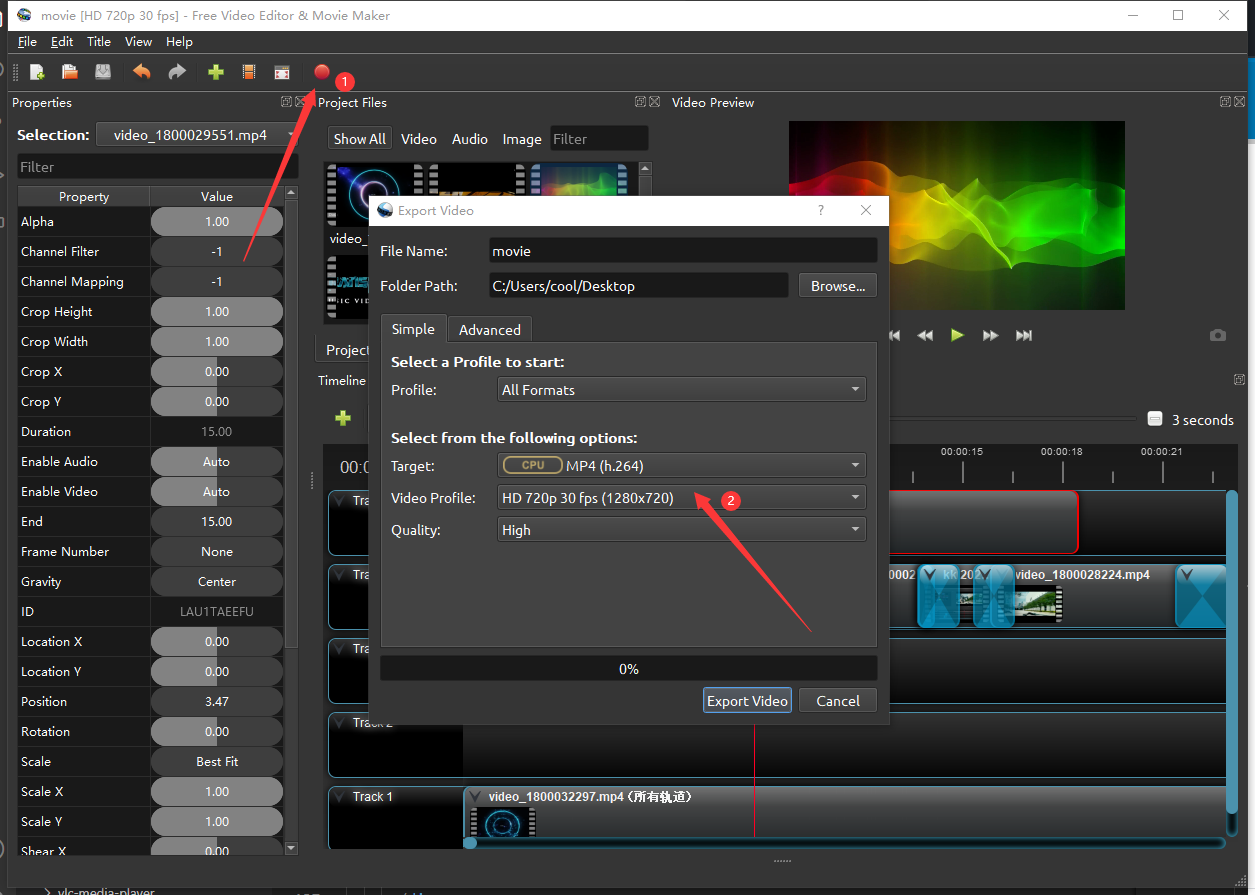Click the New Project toolbar icon

37,72
